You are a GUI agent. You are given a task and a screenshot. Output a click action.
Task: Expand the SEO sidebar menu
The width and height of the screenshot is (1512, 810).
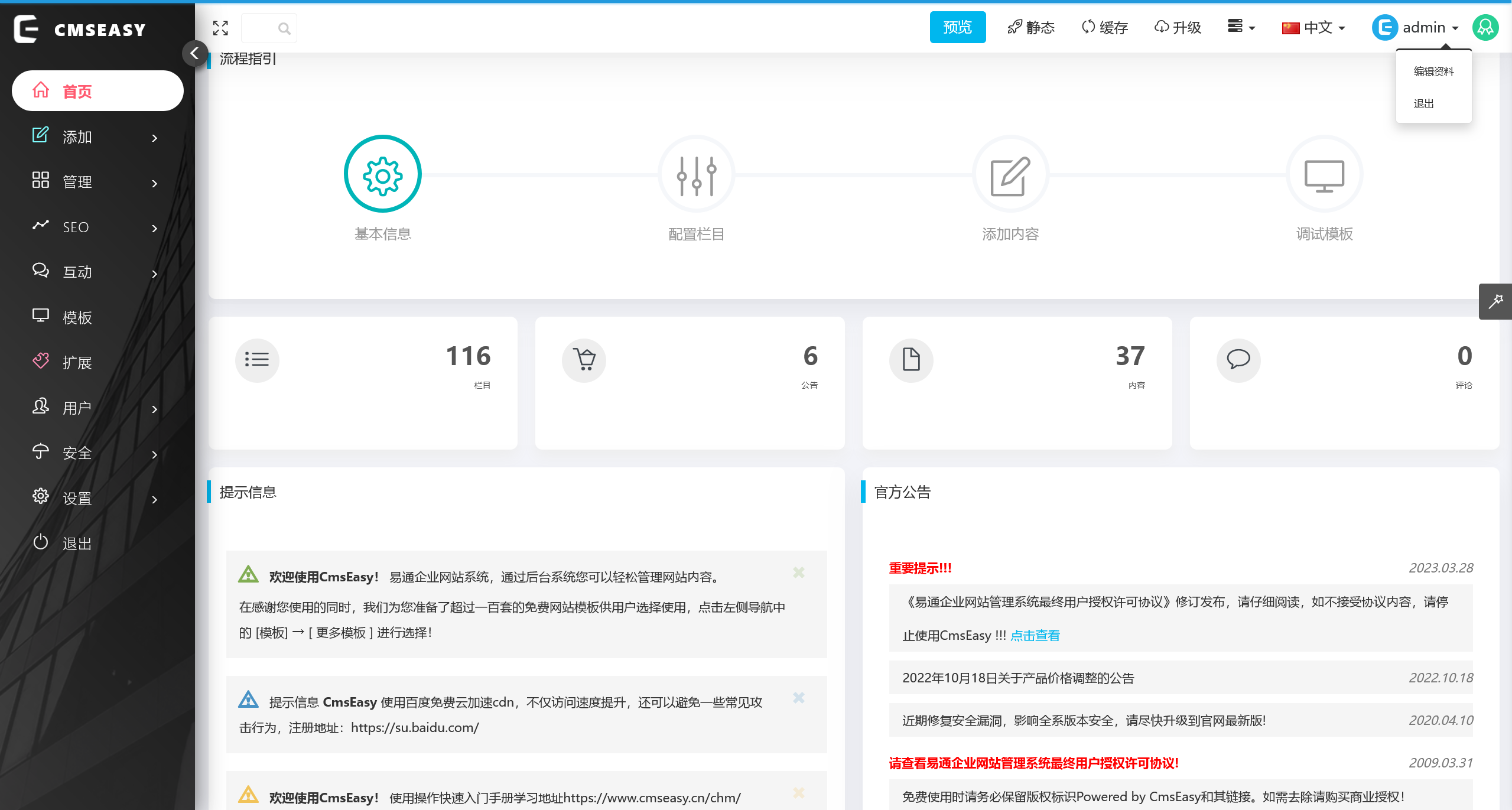tap(97, 227)
